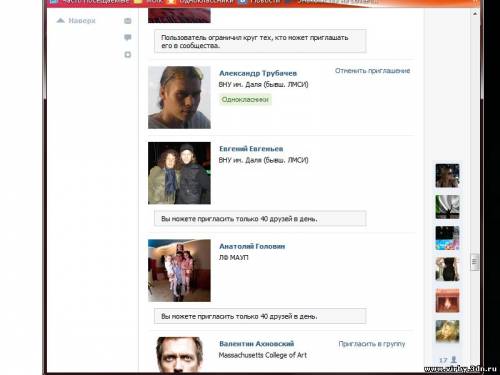Viewport: 500px width, 375px height.
Task: Open profile name Евгений Евгеньев
Action: point(251,149)
